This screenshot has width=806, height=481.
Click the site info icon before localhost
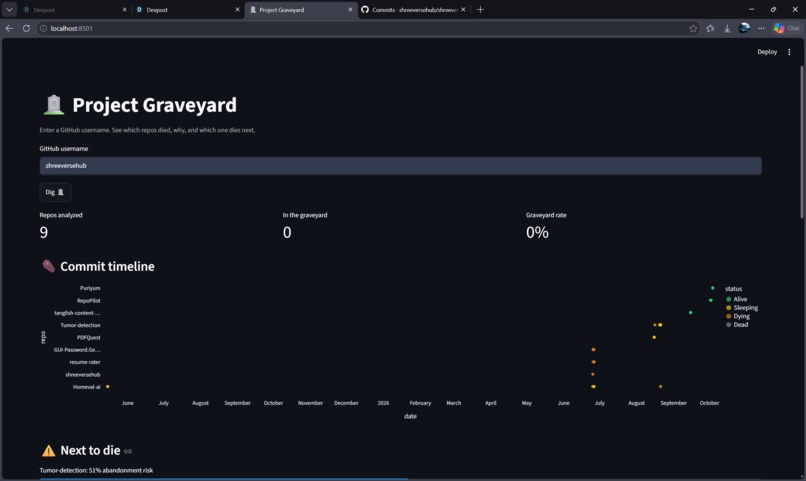(44, 28)
